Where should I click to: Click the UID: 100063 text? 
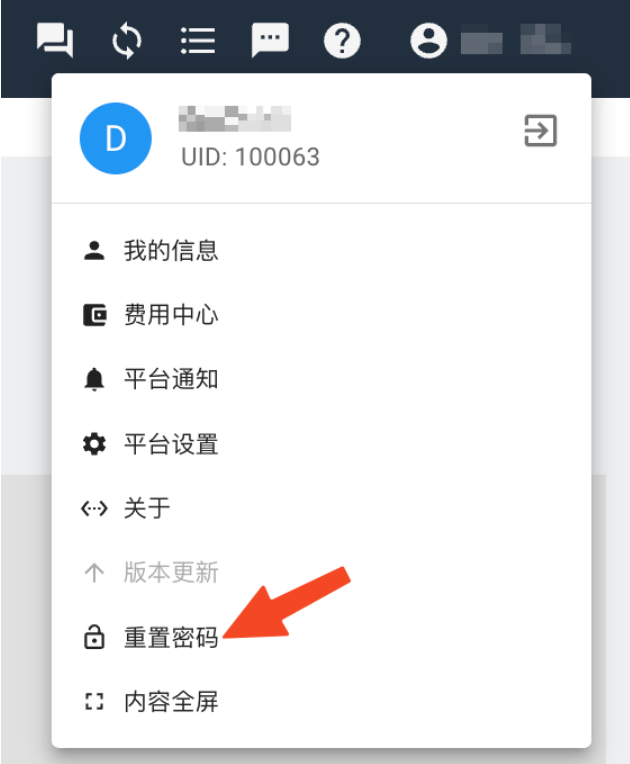coord(250,157)
